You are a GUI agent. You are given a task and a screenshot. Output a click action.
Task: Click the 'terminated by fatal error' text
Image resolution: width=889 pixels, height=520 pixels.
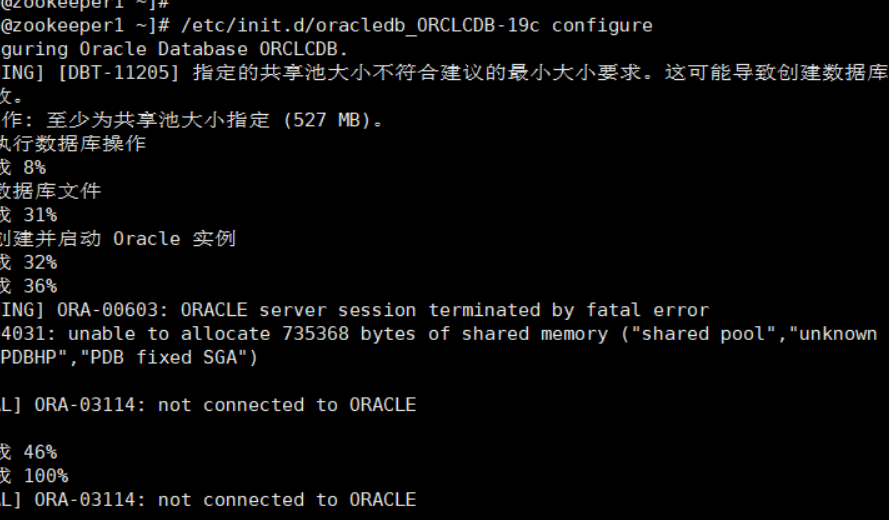[x=569, y=310]
